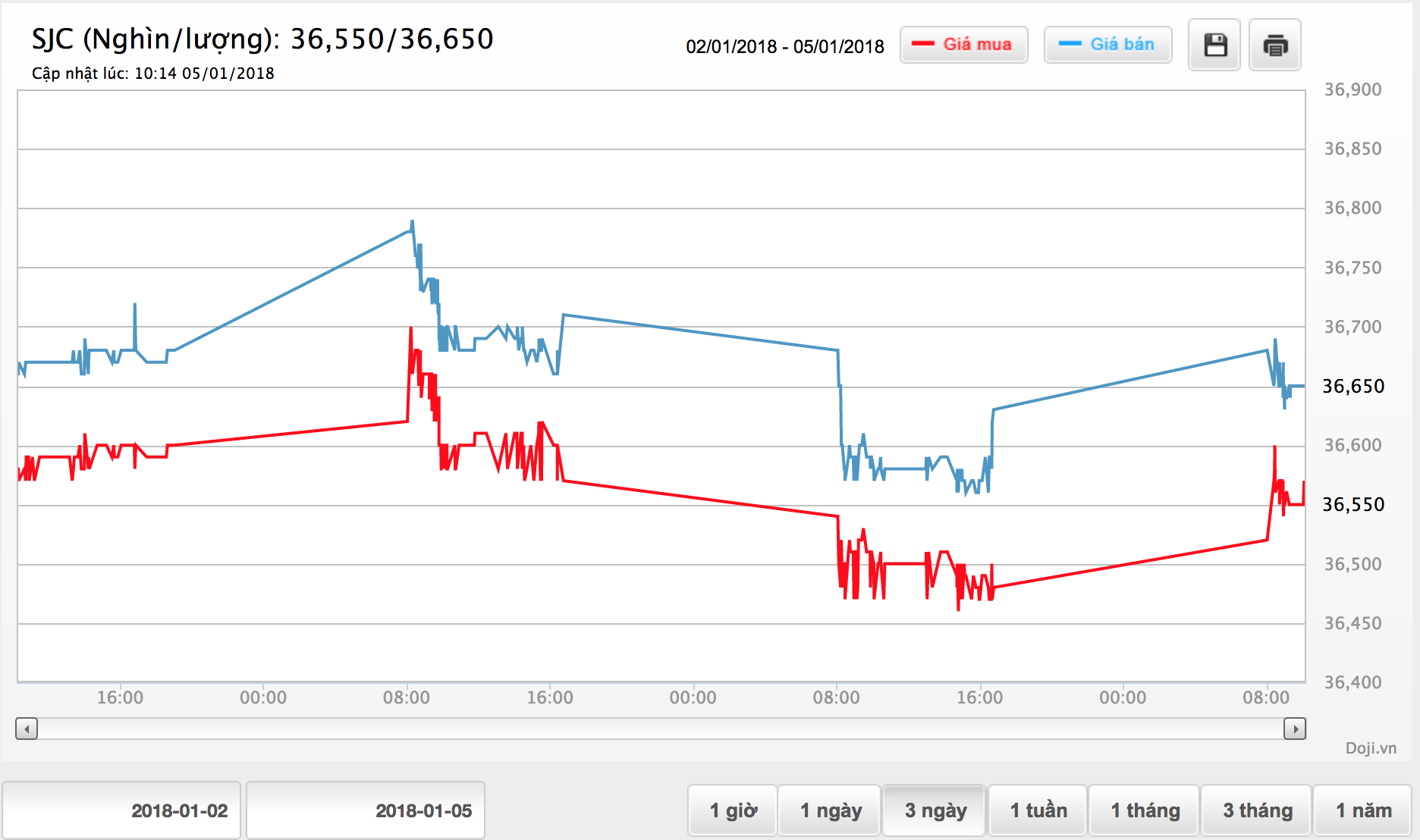Click the 36,700 y-axis value
The height and width of the screenshot is (840, 1420).
pos(1352,327)
